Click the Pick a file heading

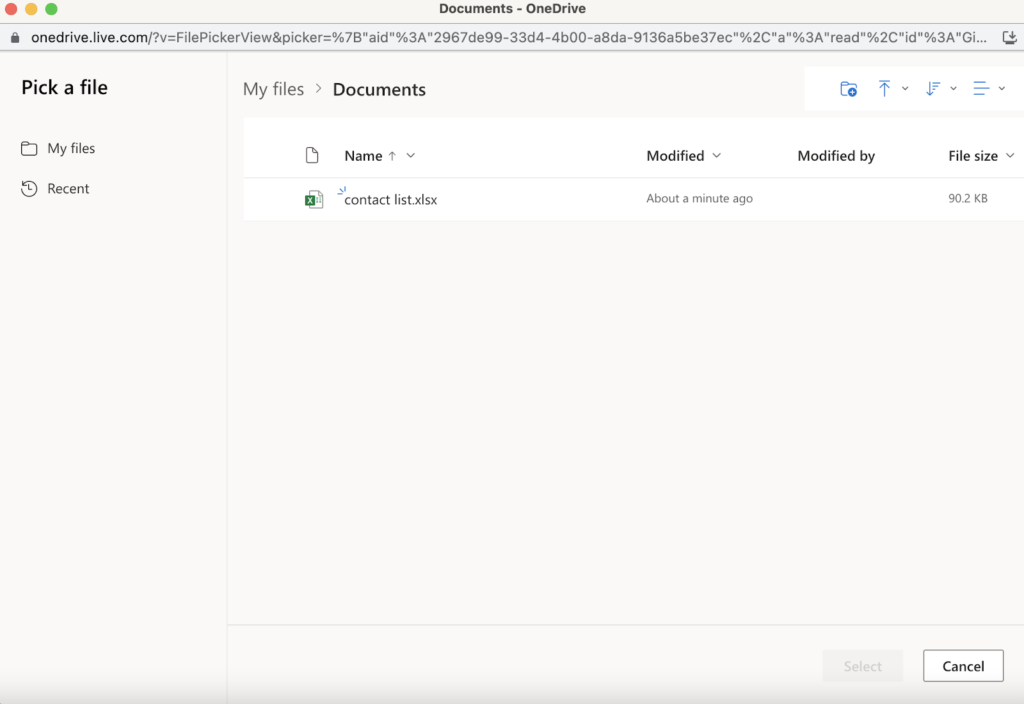(65, 88)
